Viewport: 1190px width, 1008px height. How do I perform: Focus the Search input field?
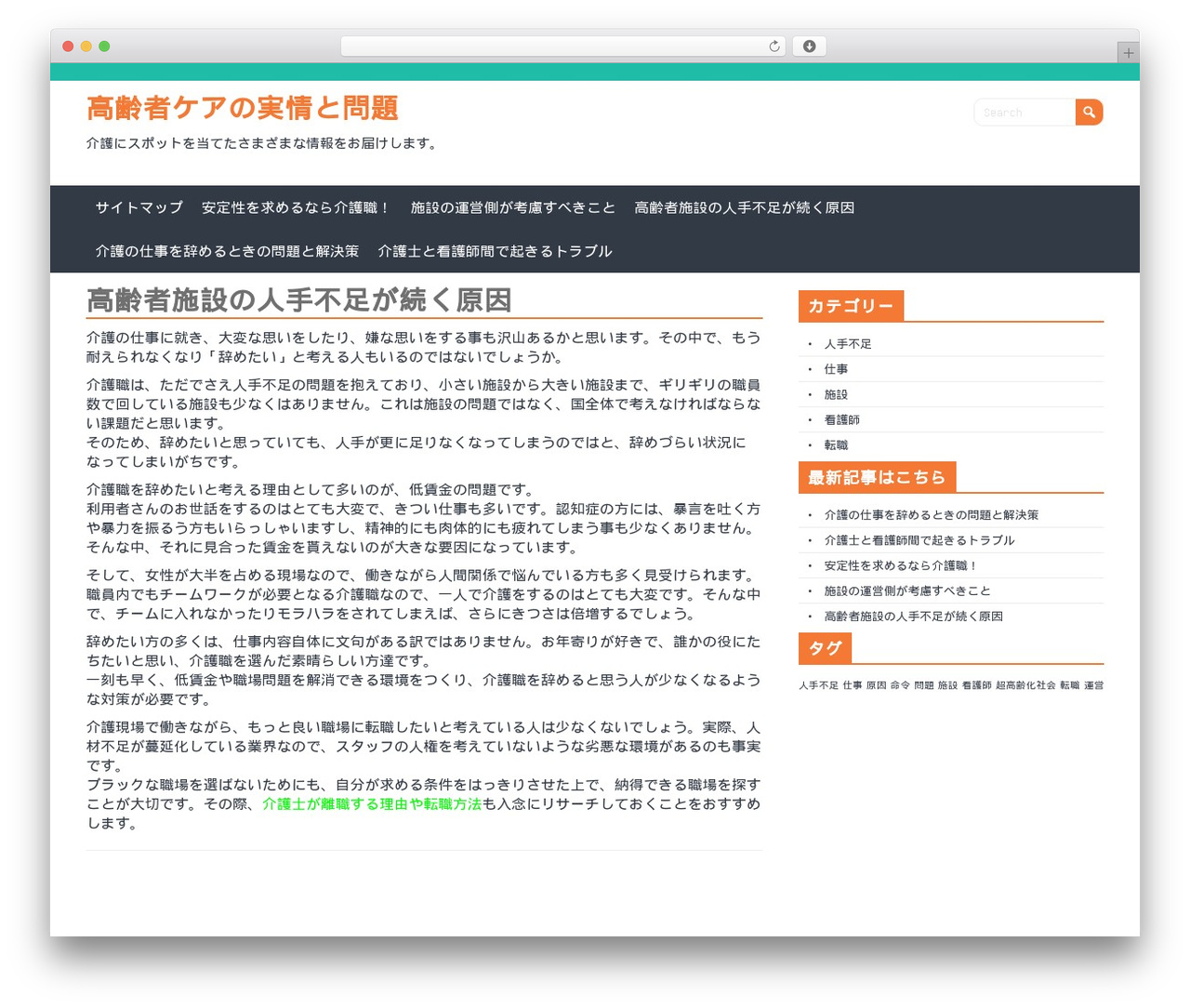[x=1025, y=113]
